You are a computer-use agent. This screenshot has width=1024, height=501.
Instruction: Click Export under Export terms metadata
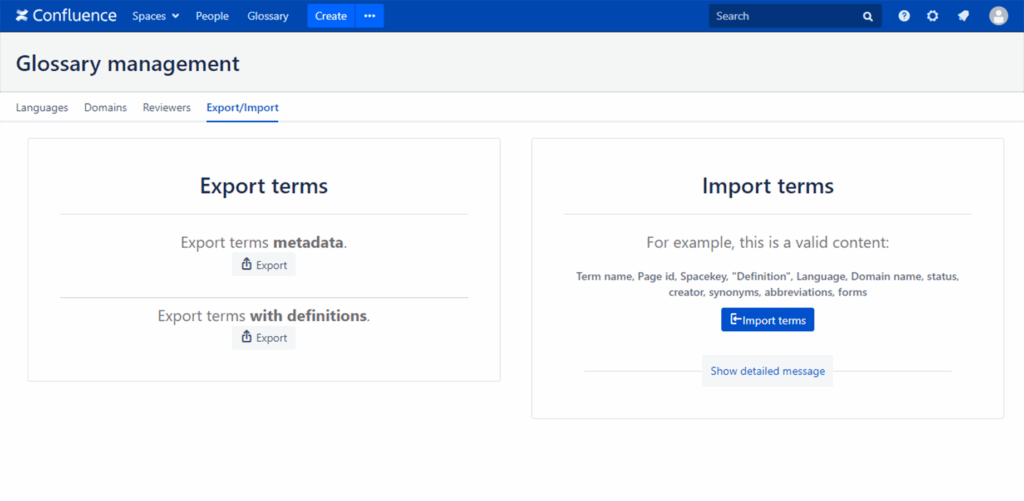tap(264, 265)
